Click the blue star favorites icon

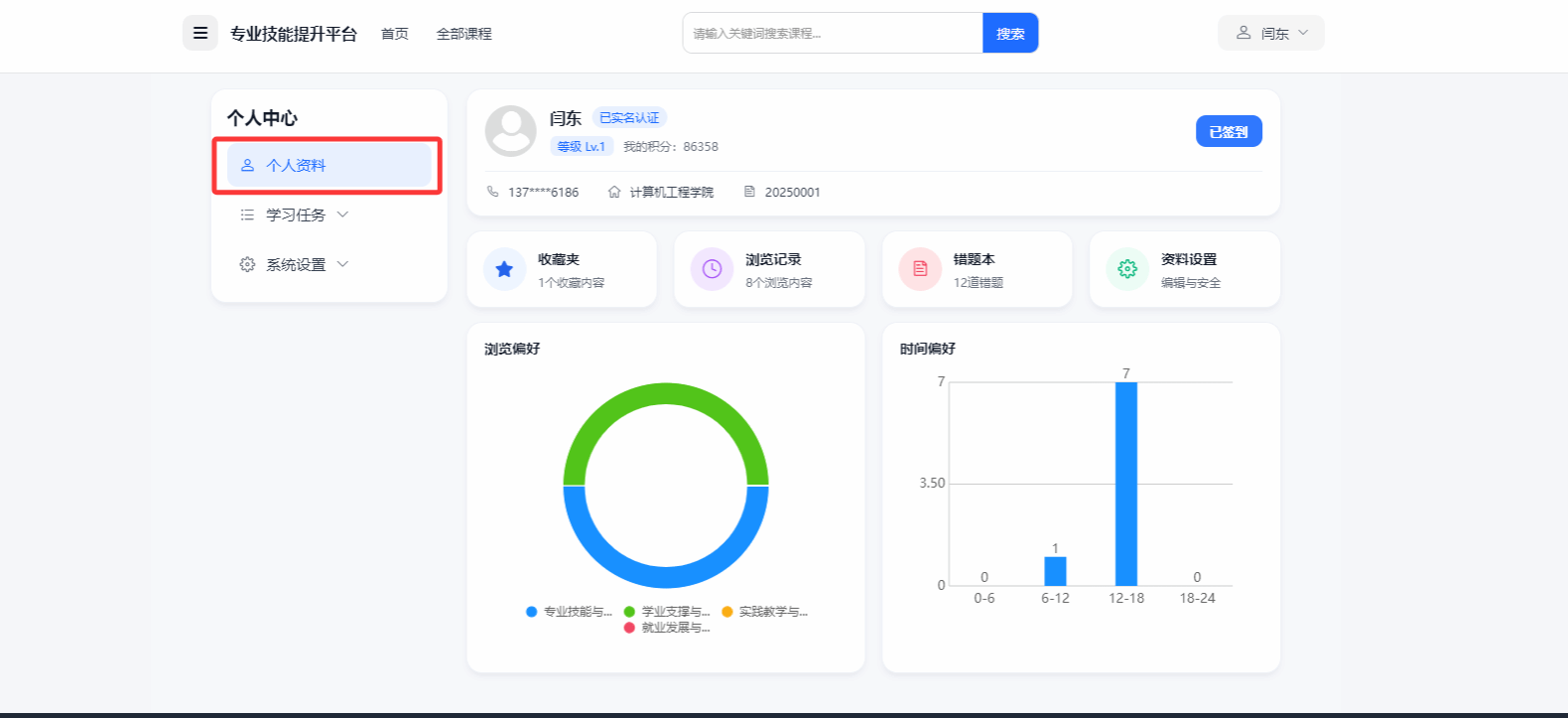[504, 269]
